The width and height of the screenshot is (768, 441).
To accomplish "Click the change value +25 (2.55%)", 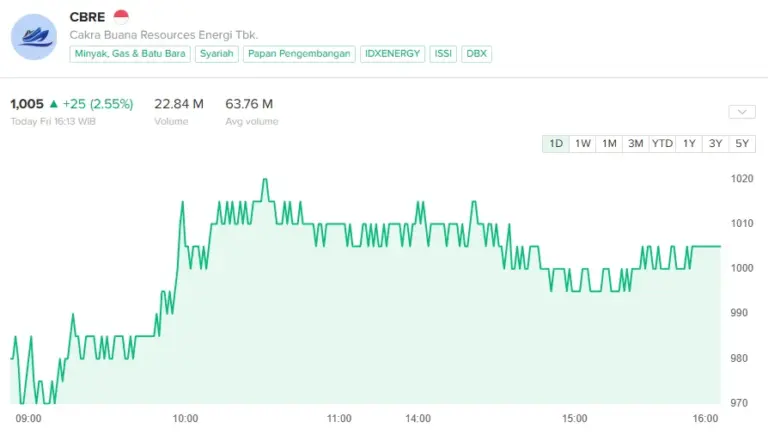I will coord(98,104).
